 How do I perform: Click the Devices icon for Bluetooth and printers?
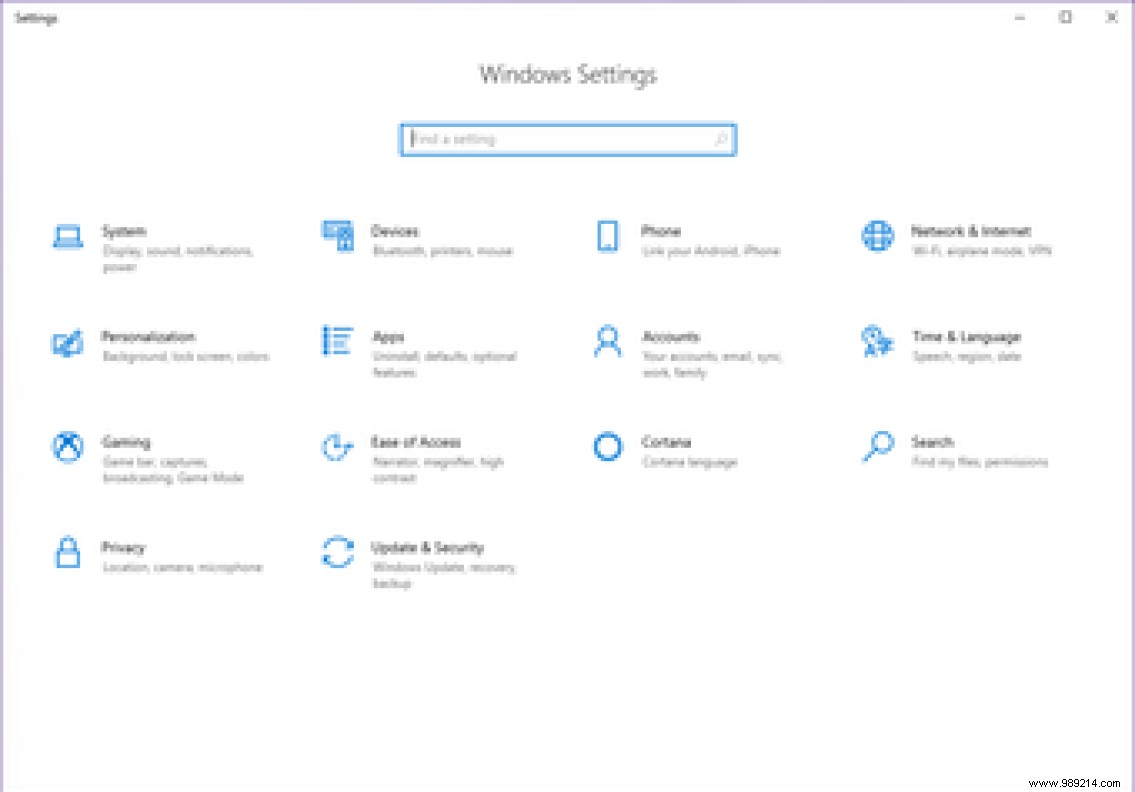coord(336,236)
